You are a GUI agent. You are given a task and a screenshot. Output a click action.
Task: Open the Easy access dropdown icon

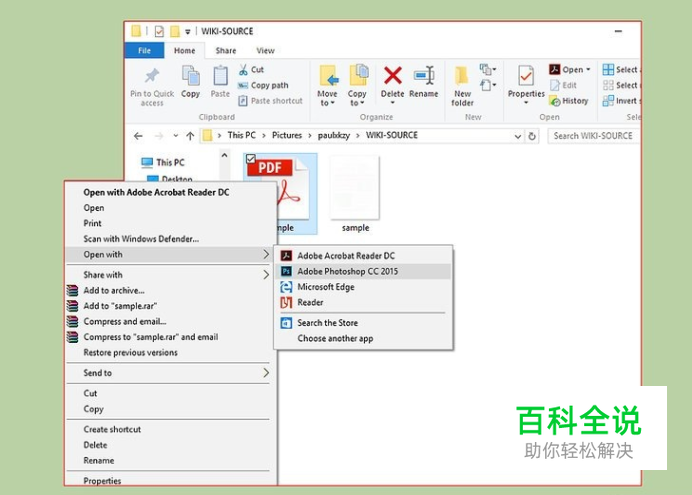click(x=488, y=85)
